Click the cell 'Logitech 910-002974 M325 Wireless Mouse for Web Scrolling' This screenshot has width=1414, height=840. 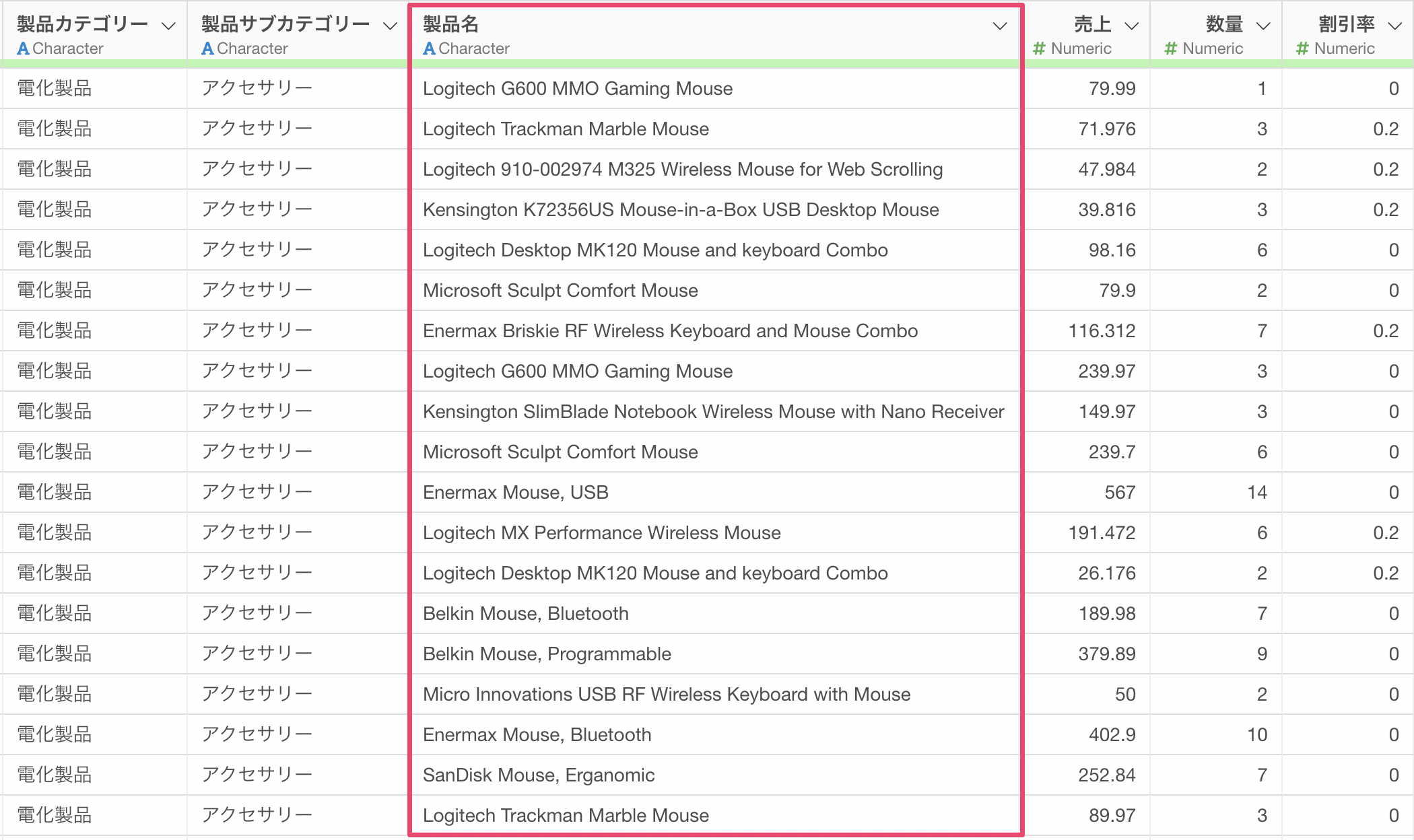tap(683, 170)
